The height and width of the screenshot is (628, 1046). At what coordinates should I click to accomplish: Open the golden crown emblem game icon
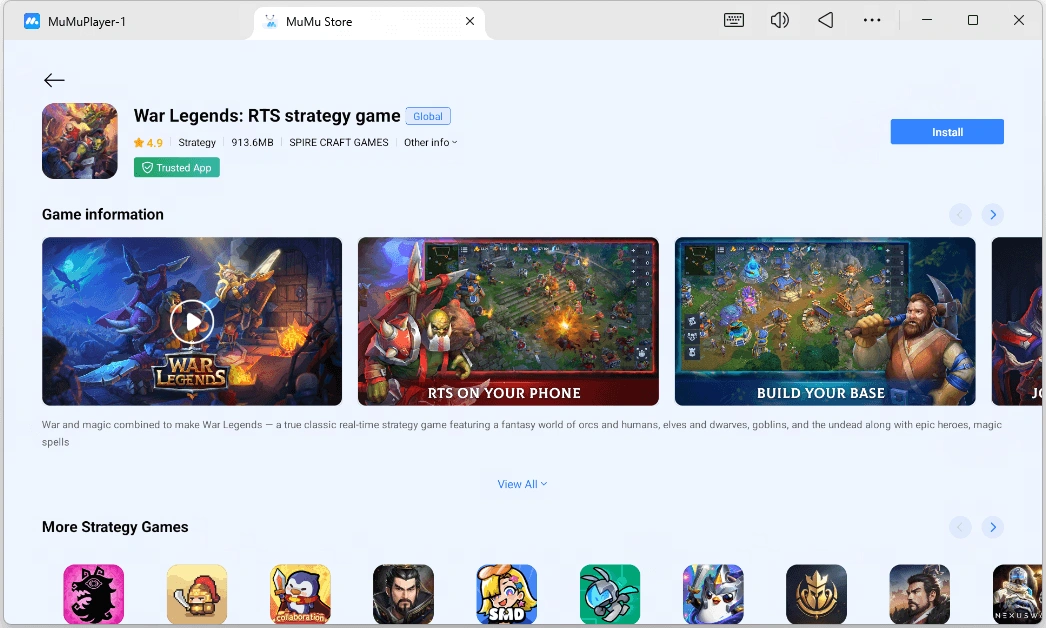pyautogui.click(x=817, y=594)
